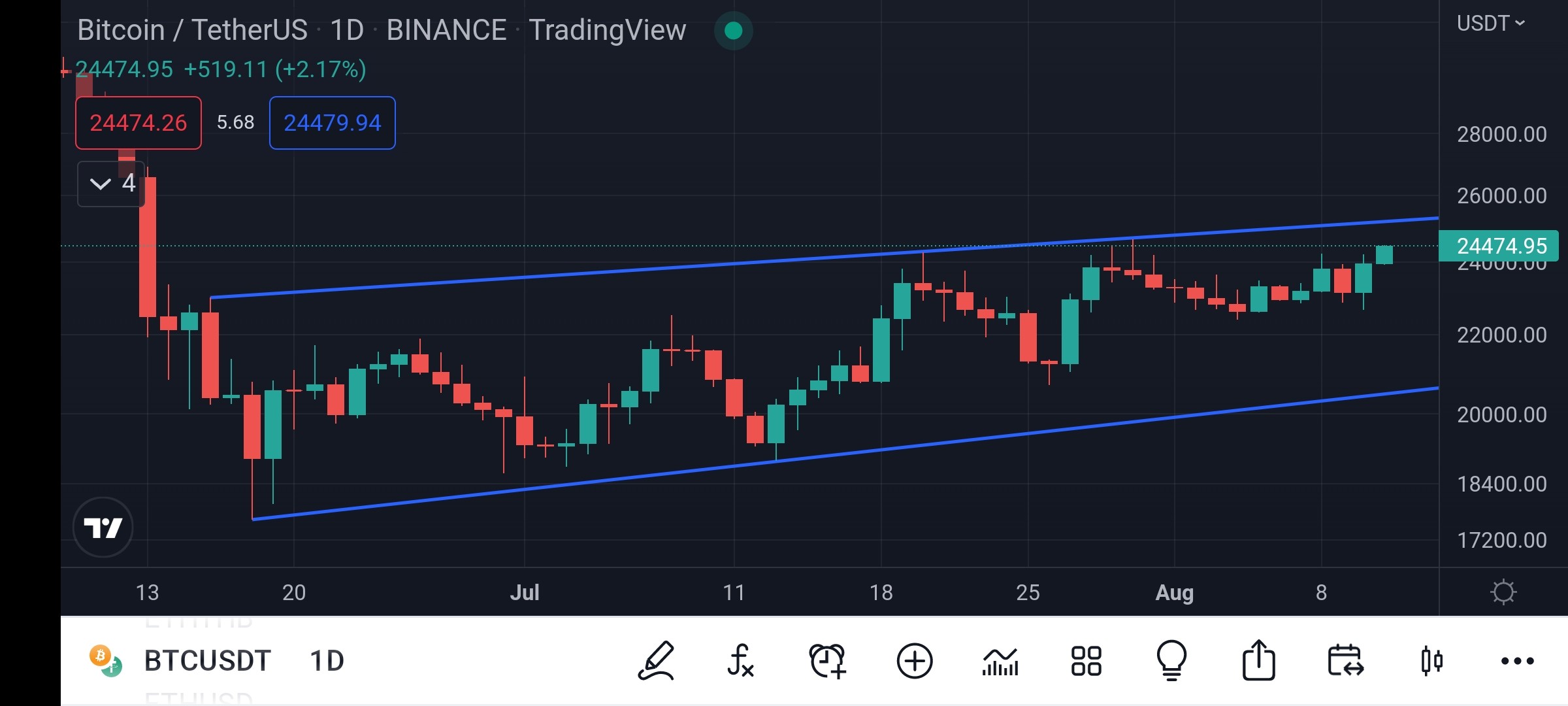The height and width of the screenshot is (706, 1568).
Task: Open the financials bar chart icon
Action: [x=1000, y=661]
